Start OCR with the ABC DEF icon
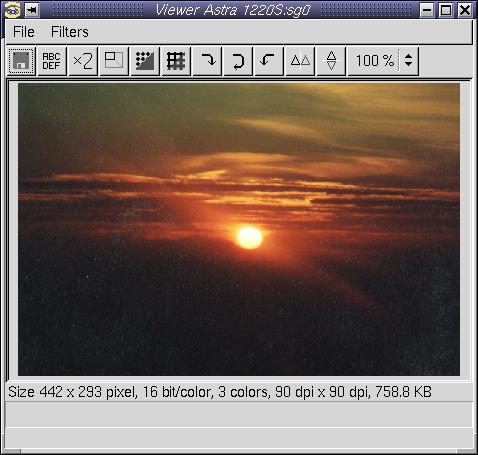Image resolution: width=478 pixels, height=455 pixels. [x=52, y=61]
